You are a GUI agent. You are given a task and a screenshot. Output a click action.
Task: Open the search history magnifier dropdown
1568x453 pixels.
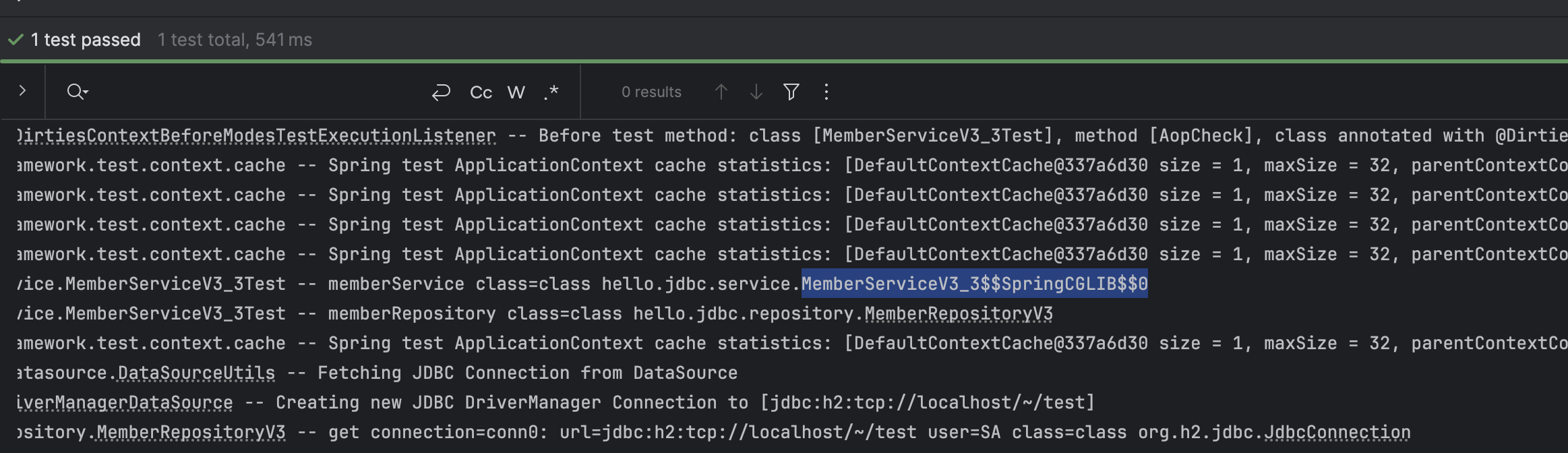point(77,92)
